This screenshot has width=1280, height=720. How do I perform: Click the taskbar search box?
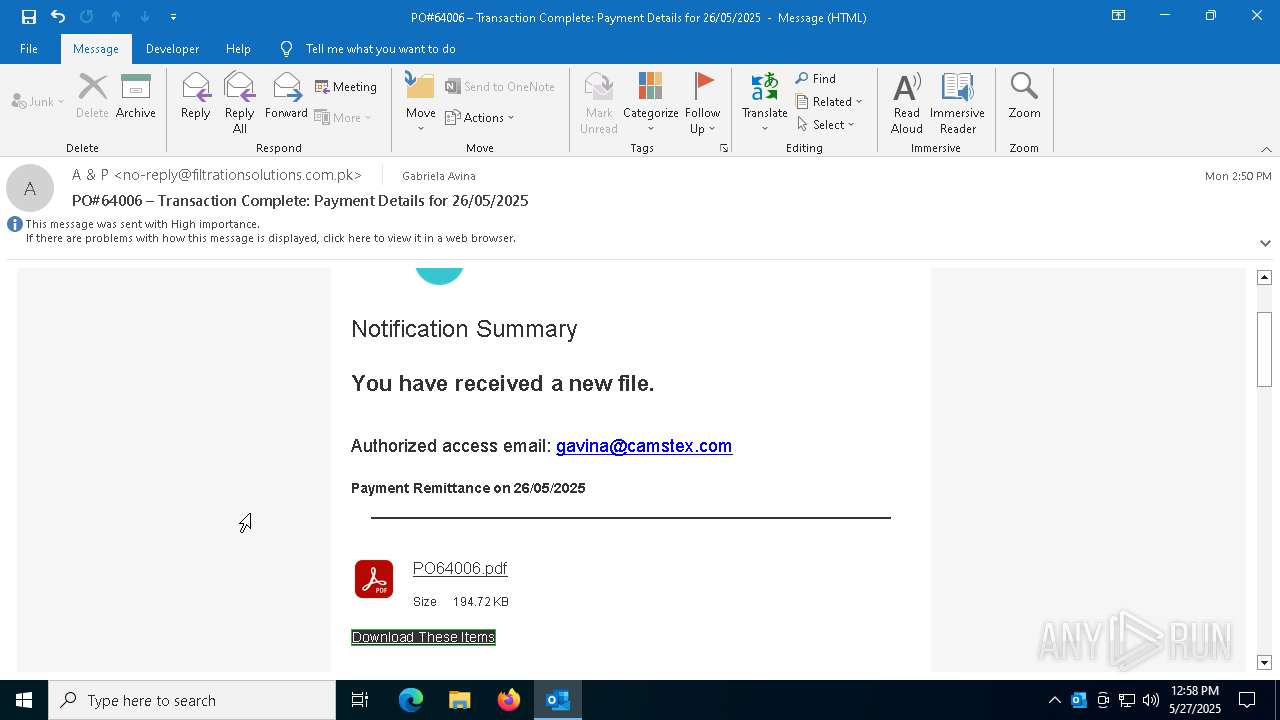click(192, 700)
